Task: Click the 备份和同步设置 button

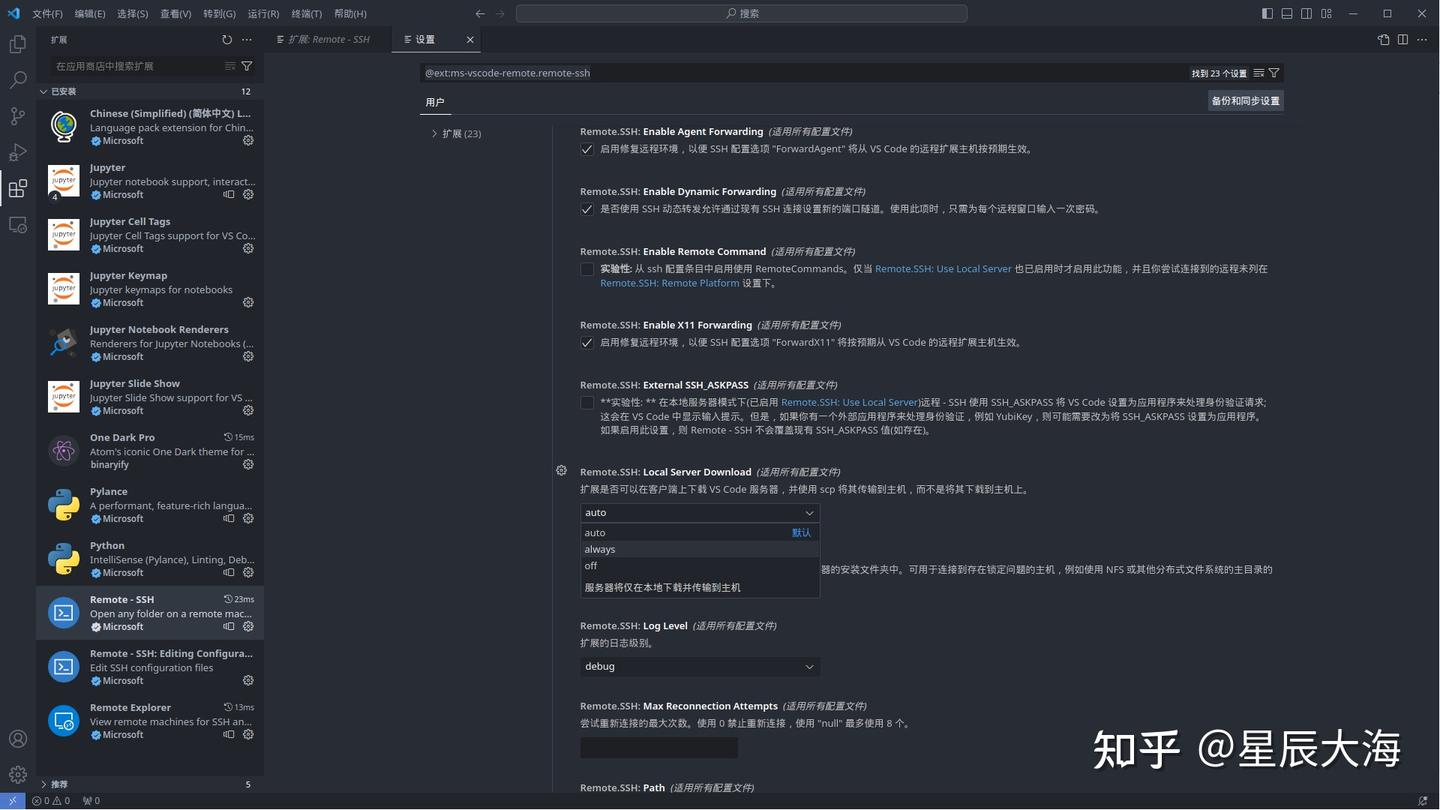Action: 1245,101
